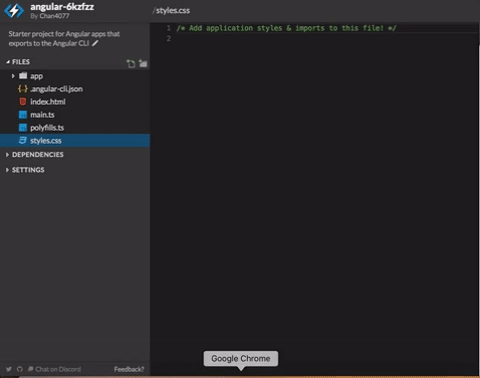The height and width of the screenshot is (378, 480).
Task: Click the chat bubble icon before Chat on Discord
Action: tap(31, 369)
